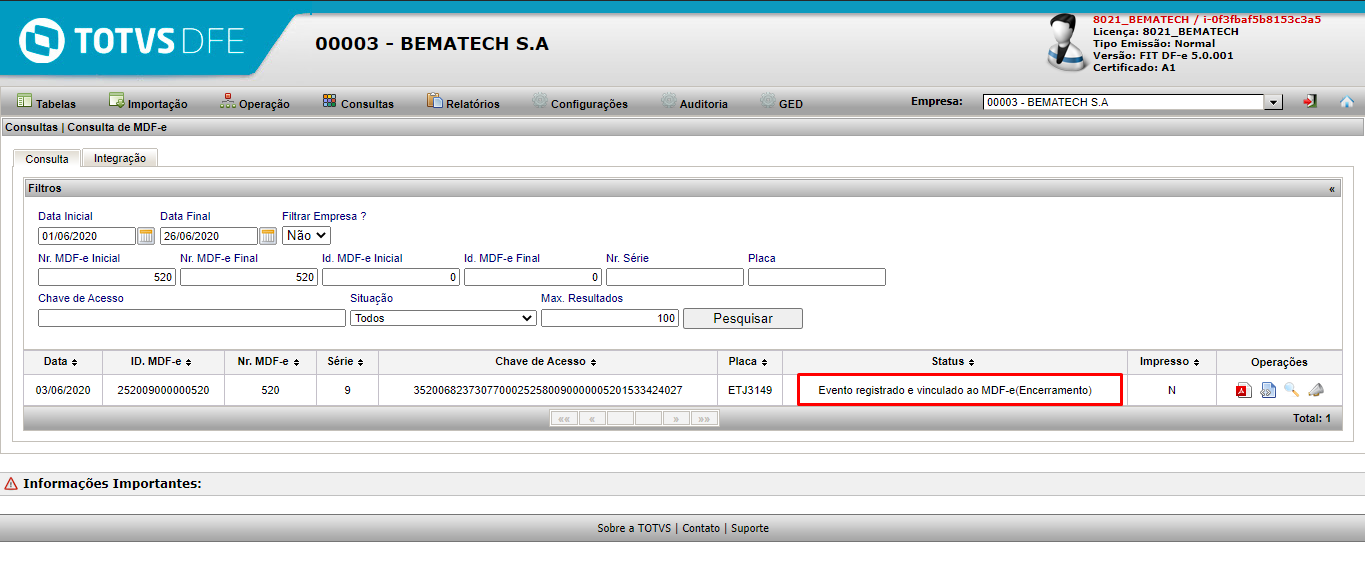Click the TOTVS DFE logo

(132, 40)
